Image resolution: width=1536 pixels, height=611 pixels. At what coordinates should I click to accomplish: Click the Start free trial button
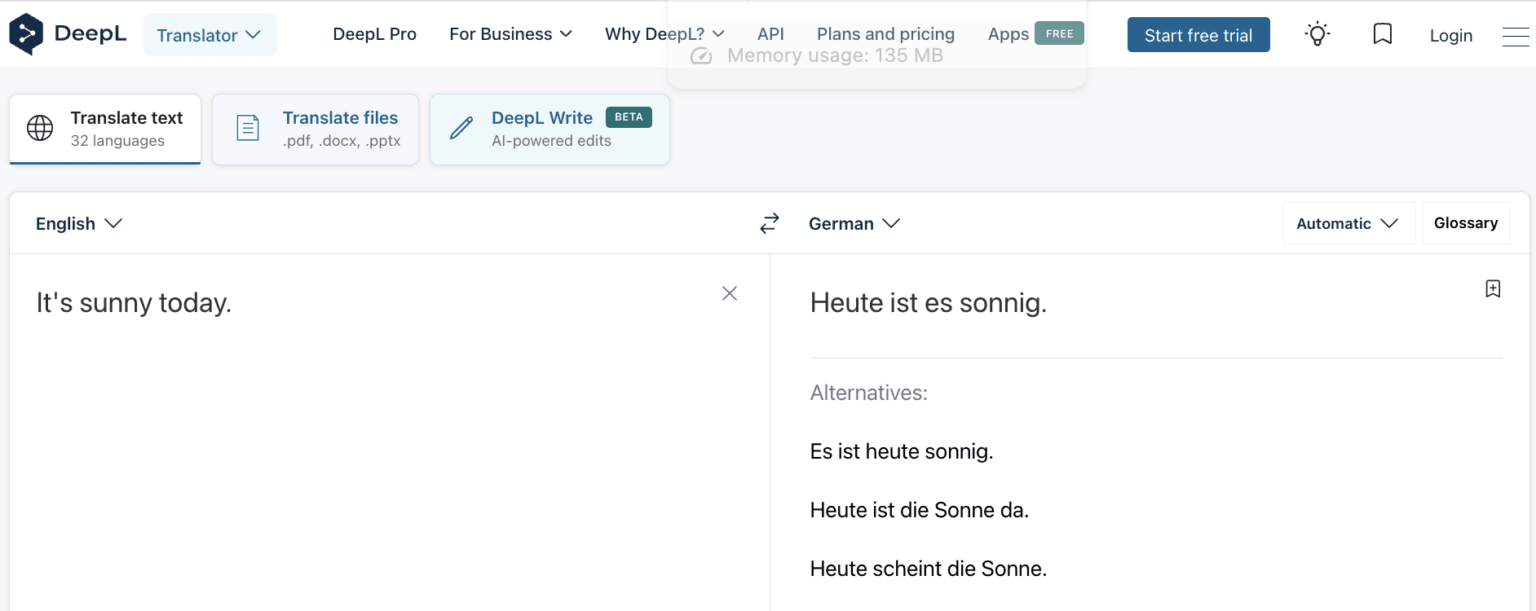[1198, 34]
